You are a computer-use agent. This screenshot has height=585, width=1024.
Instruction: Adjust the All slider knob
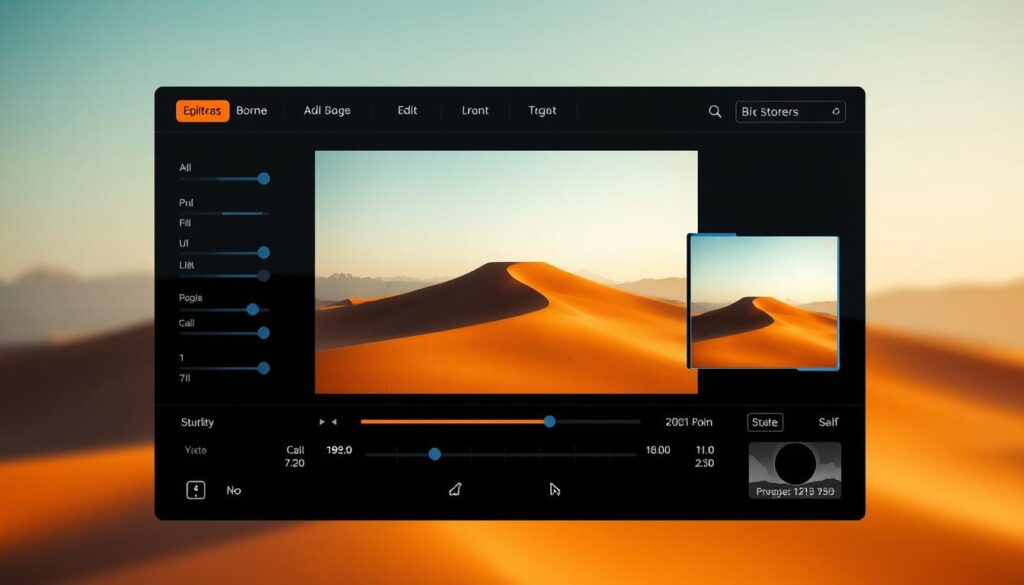coord(264,178)
